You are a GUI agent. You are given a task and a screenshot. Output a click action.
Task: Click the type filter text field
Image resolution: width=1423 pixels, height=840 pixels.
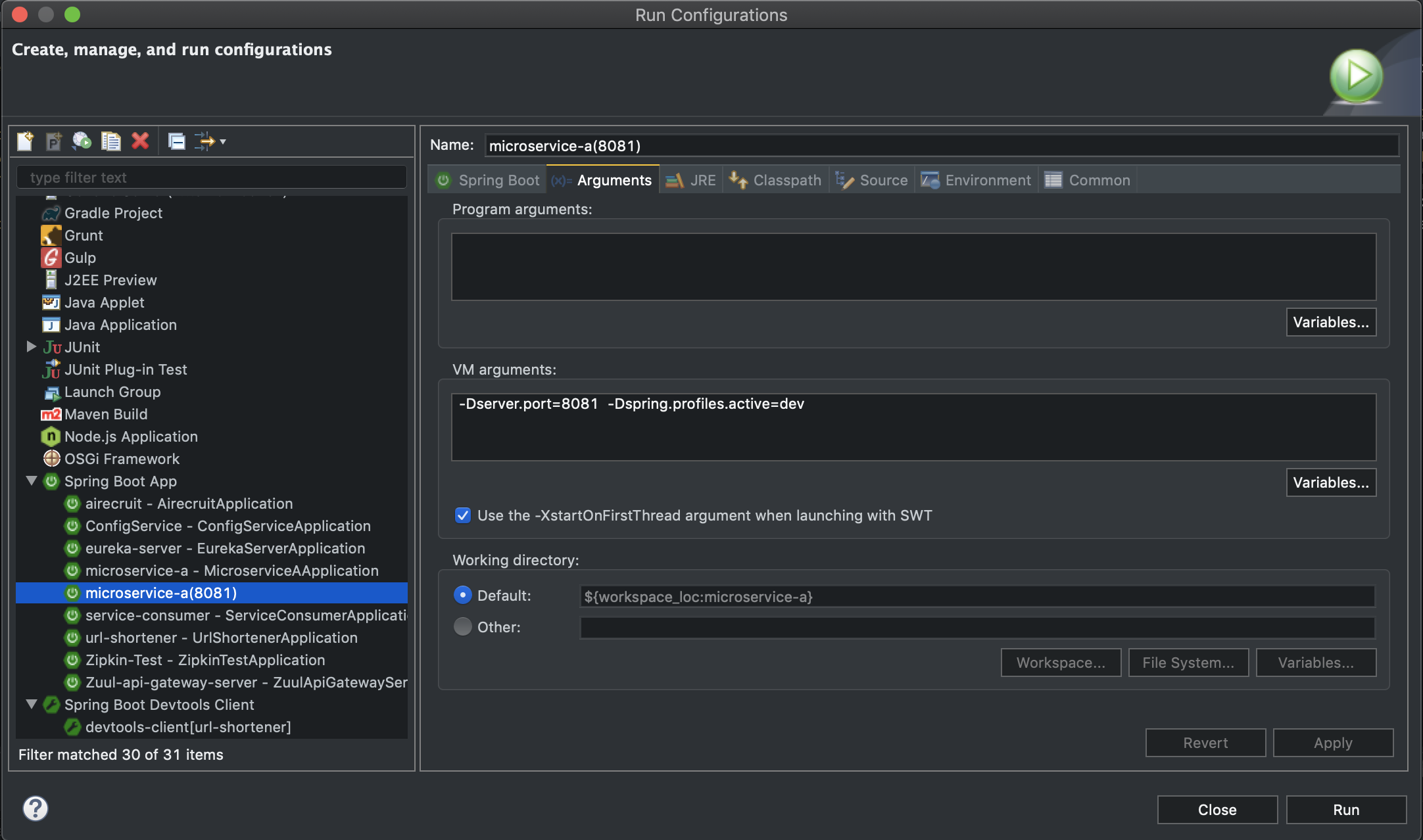click(x=210, y=177)
